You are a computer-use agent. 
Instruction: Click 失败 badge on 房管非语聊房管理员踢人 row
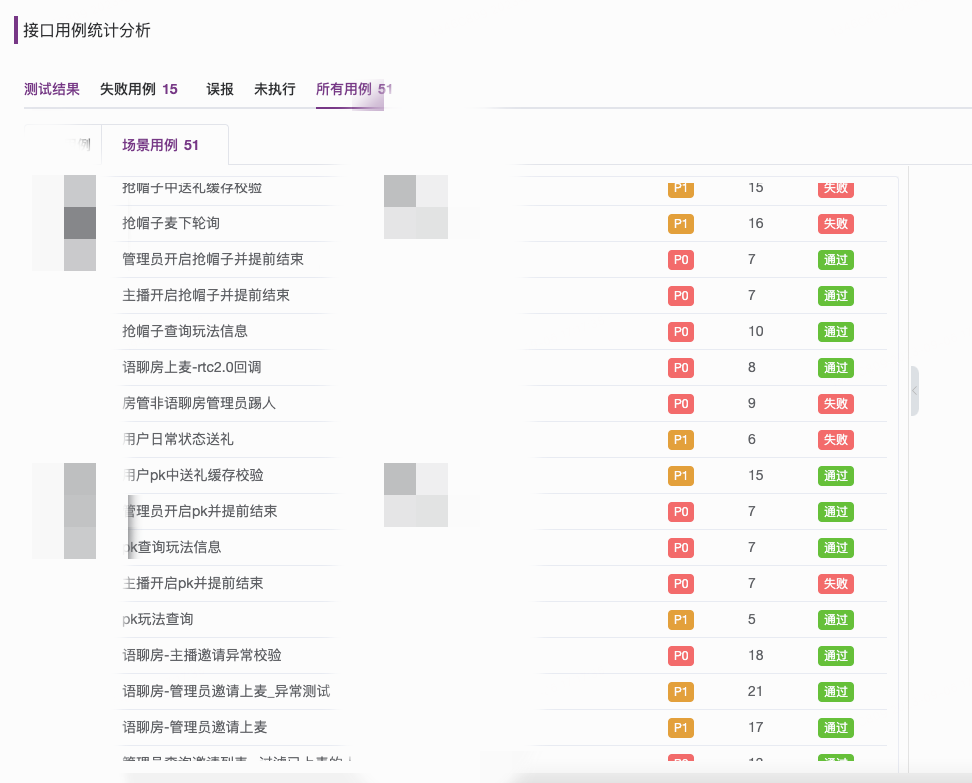pos(835,404)
